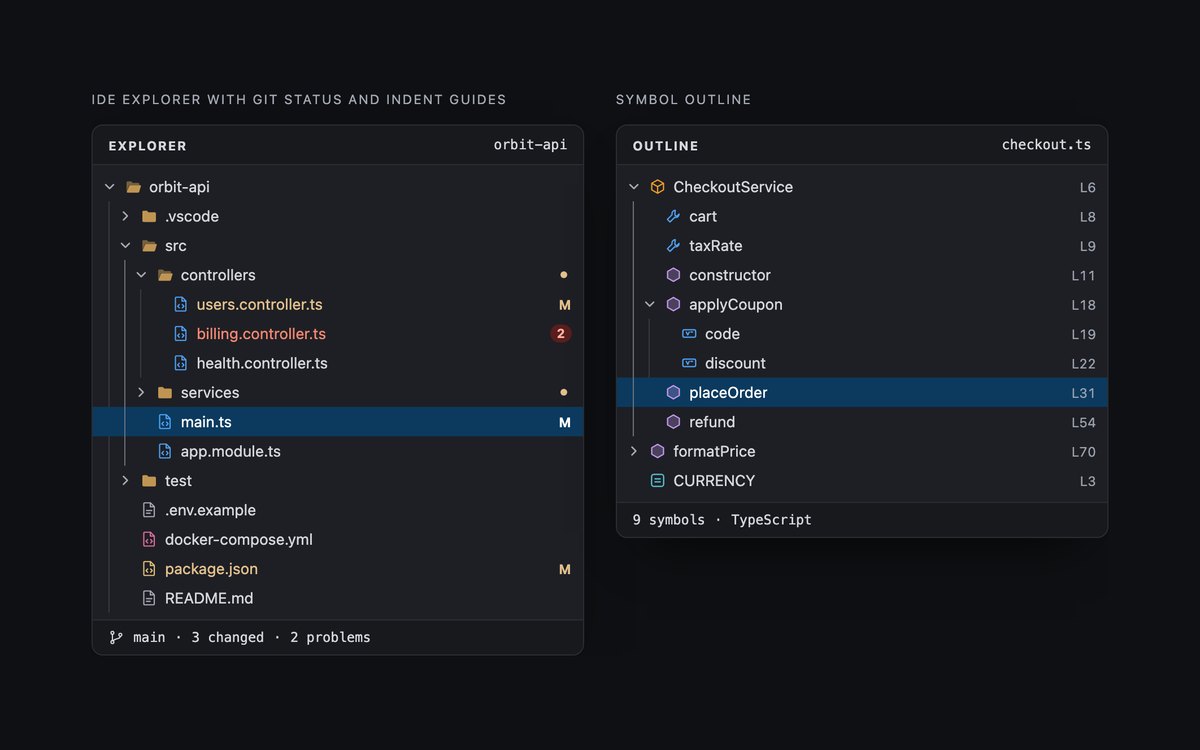The image size is (1200, 750).
Task: Click checkout.ts label in outline header
Action: click(1046, 145)
